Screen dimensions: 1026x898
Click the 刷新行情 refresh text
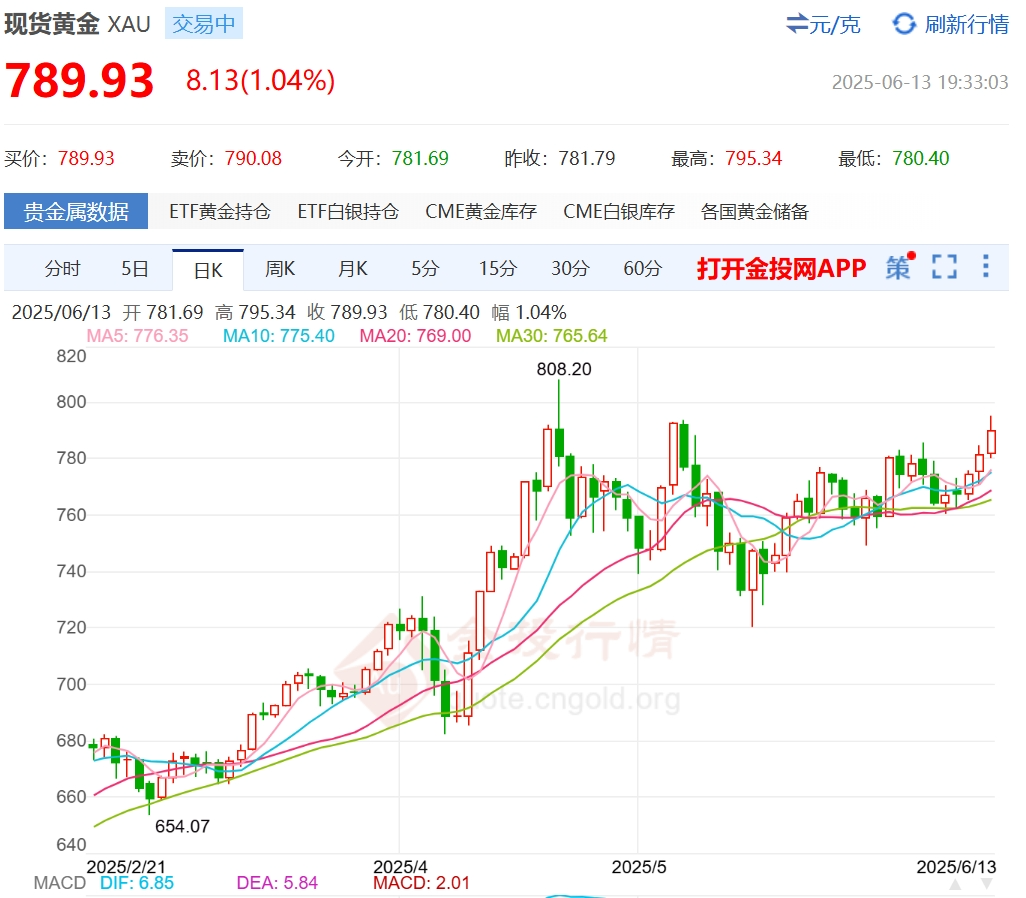pos(966,25)
